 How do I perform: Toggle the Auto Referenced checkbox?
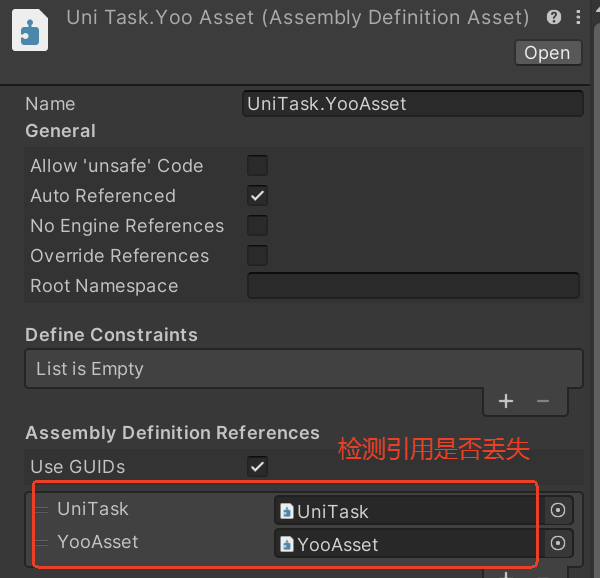point(257,196)
